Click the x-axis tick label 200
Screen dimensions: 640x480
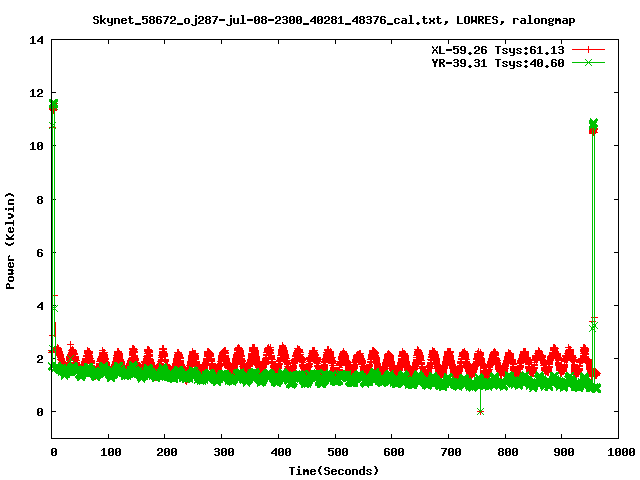pos(167,452)
